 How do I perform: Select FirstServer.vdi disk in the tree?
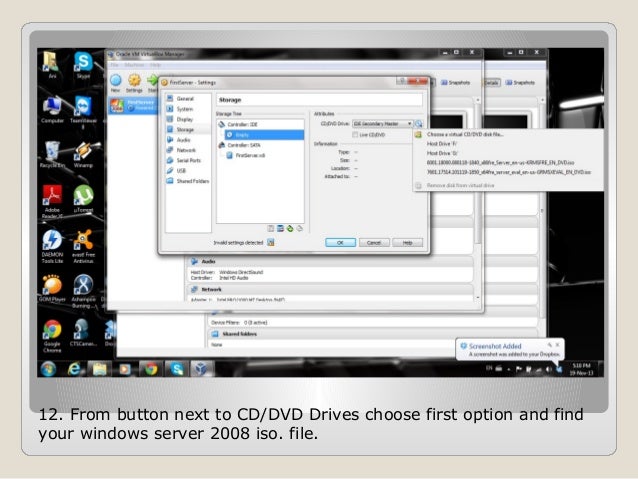pos(250,155)
